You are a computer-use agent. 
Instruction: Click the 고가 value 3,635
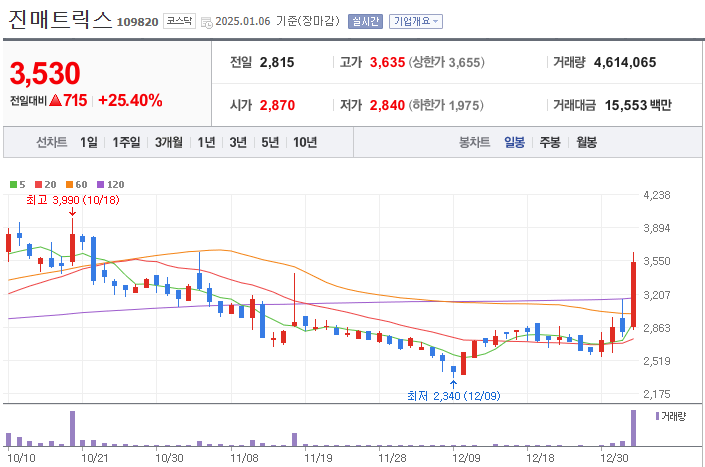tap(387, 62)
